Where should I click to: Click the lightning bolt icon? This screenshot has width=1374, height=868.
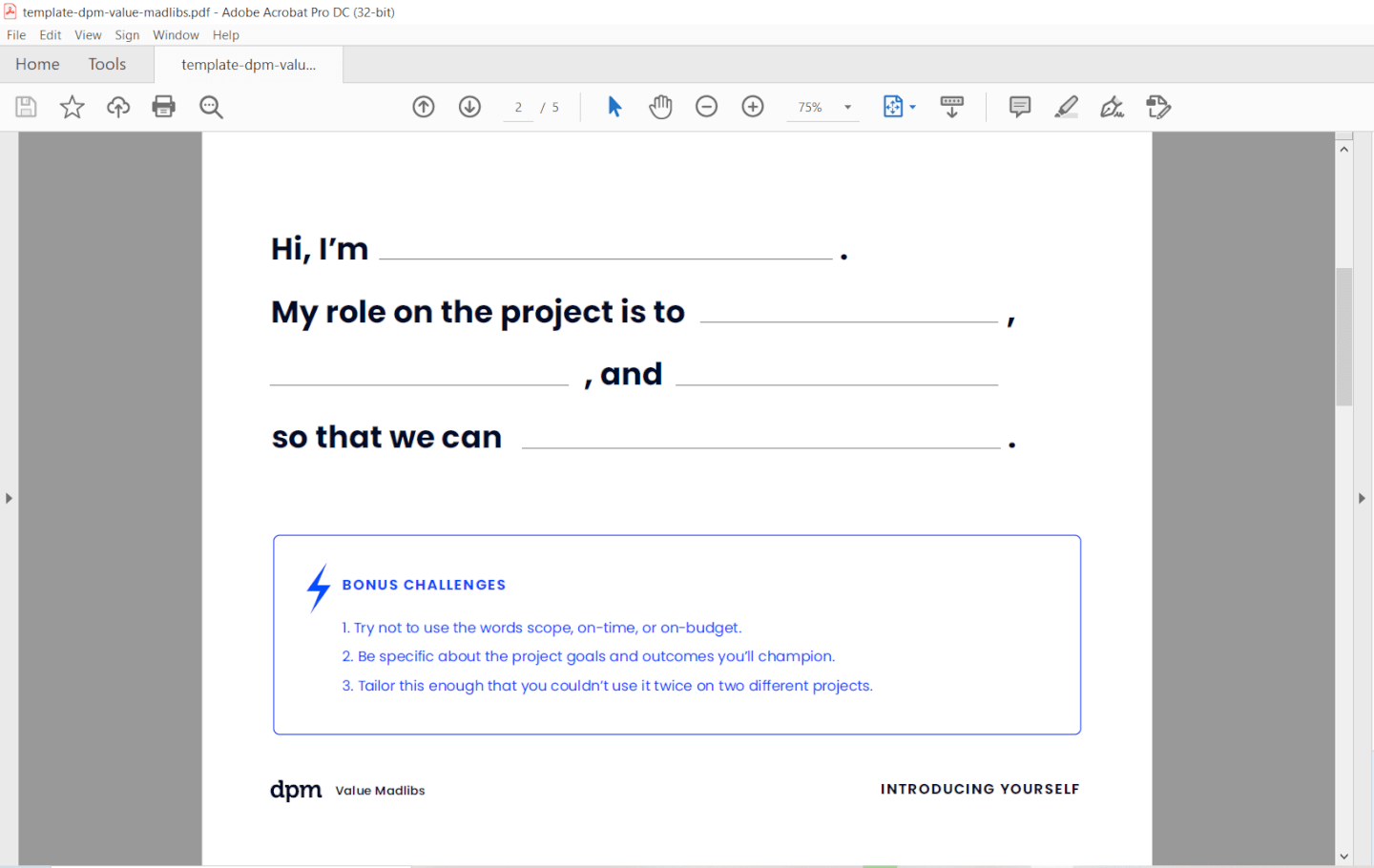319,588
